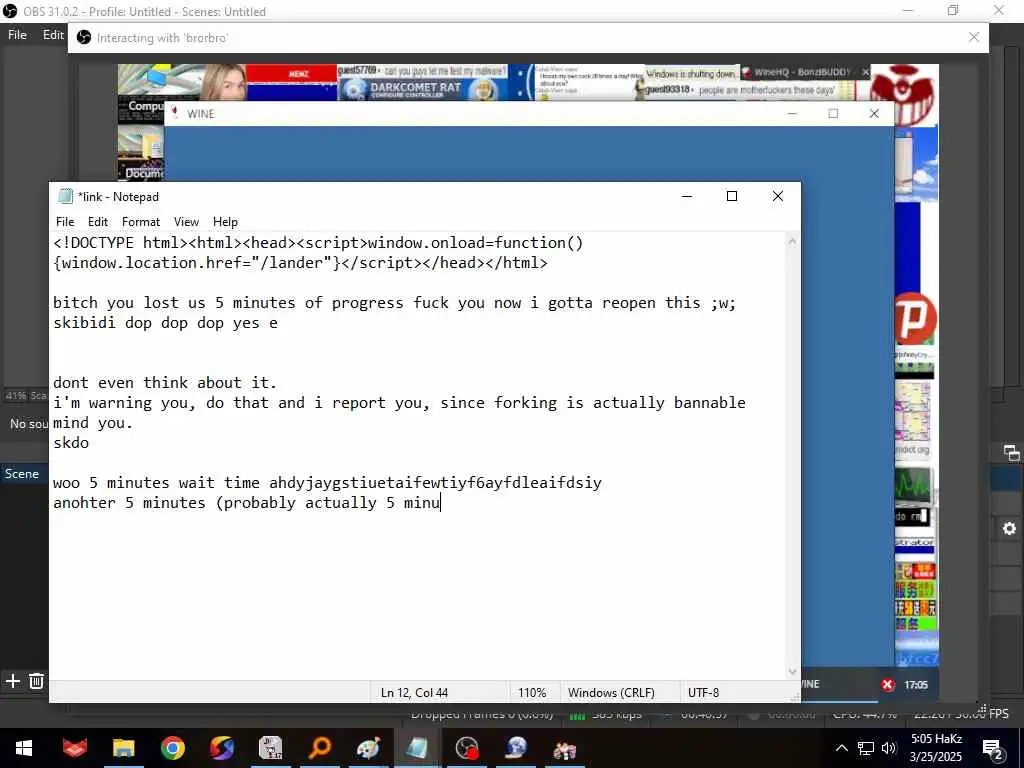Screen dimensions: 1024x768
Task: Click the Notepad scrollbar up arrow
Action: [792, 242]
